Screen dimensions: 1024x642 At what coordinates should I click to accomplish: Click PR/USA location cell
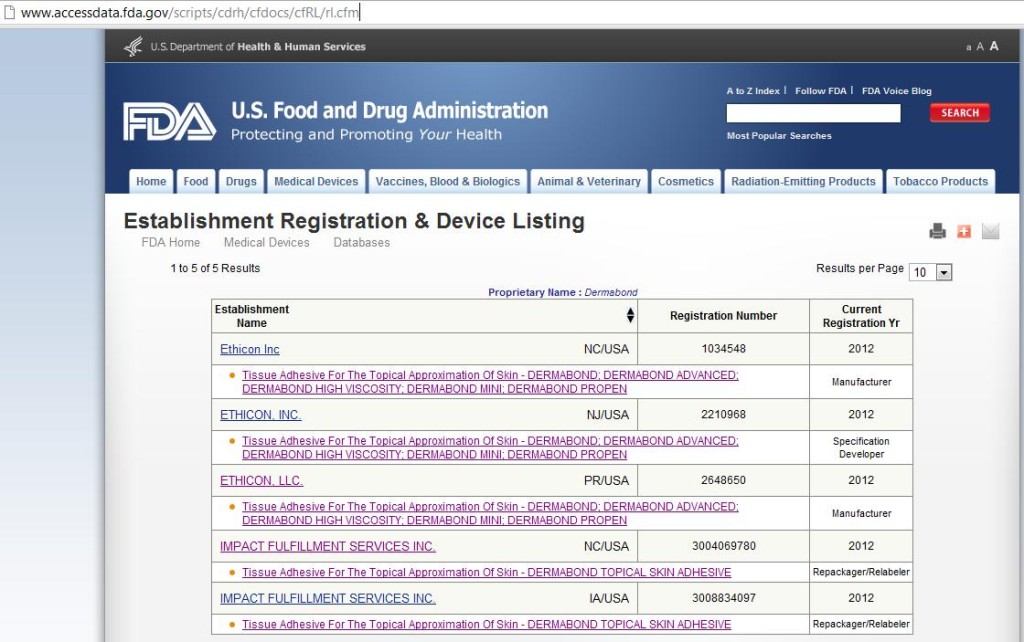coord(606,481)
